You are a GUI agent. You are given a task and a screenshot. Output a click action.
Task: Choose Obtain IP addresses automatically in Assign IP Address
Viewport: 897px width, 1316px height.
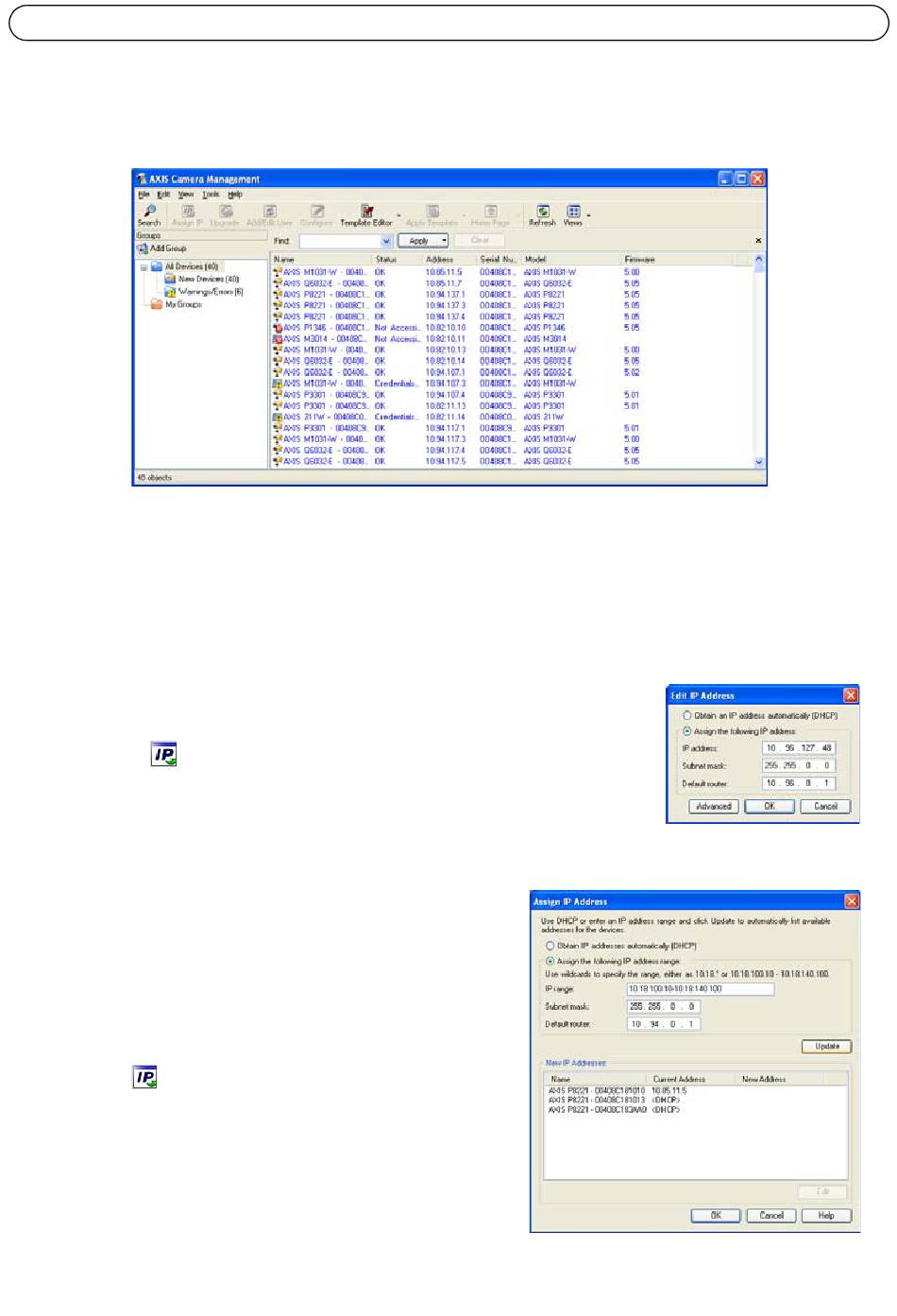(x=550, y=946)
